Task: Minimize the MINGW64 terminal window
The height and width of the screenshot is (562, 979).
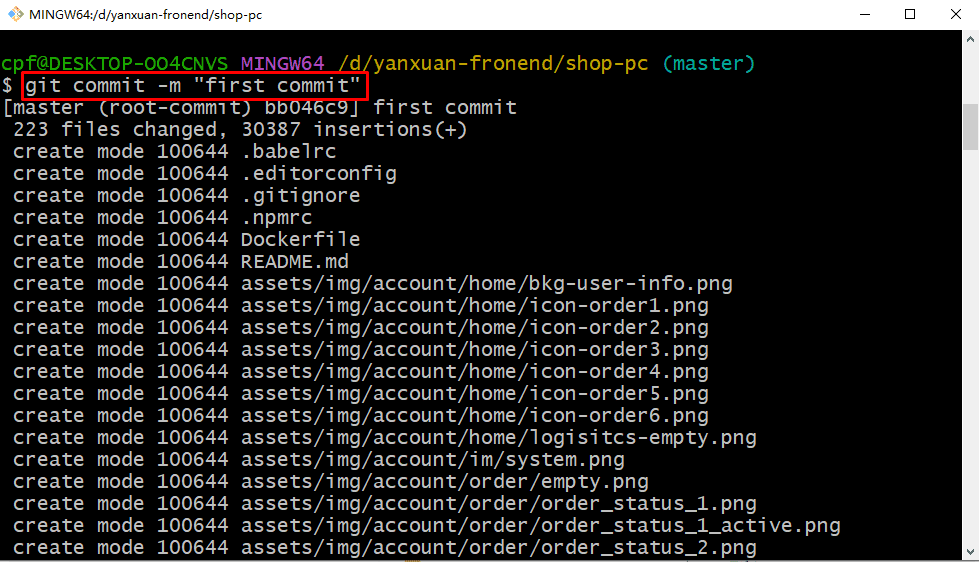Action: click(865, 14)
